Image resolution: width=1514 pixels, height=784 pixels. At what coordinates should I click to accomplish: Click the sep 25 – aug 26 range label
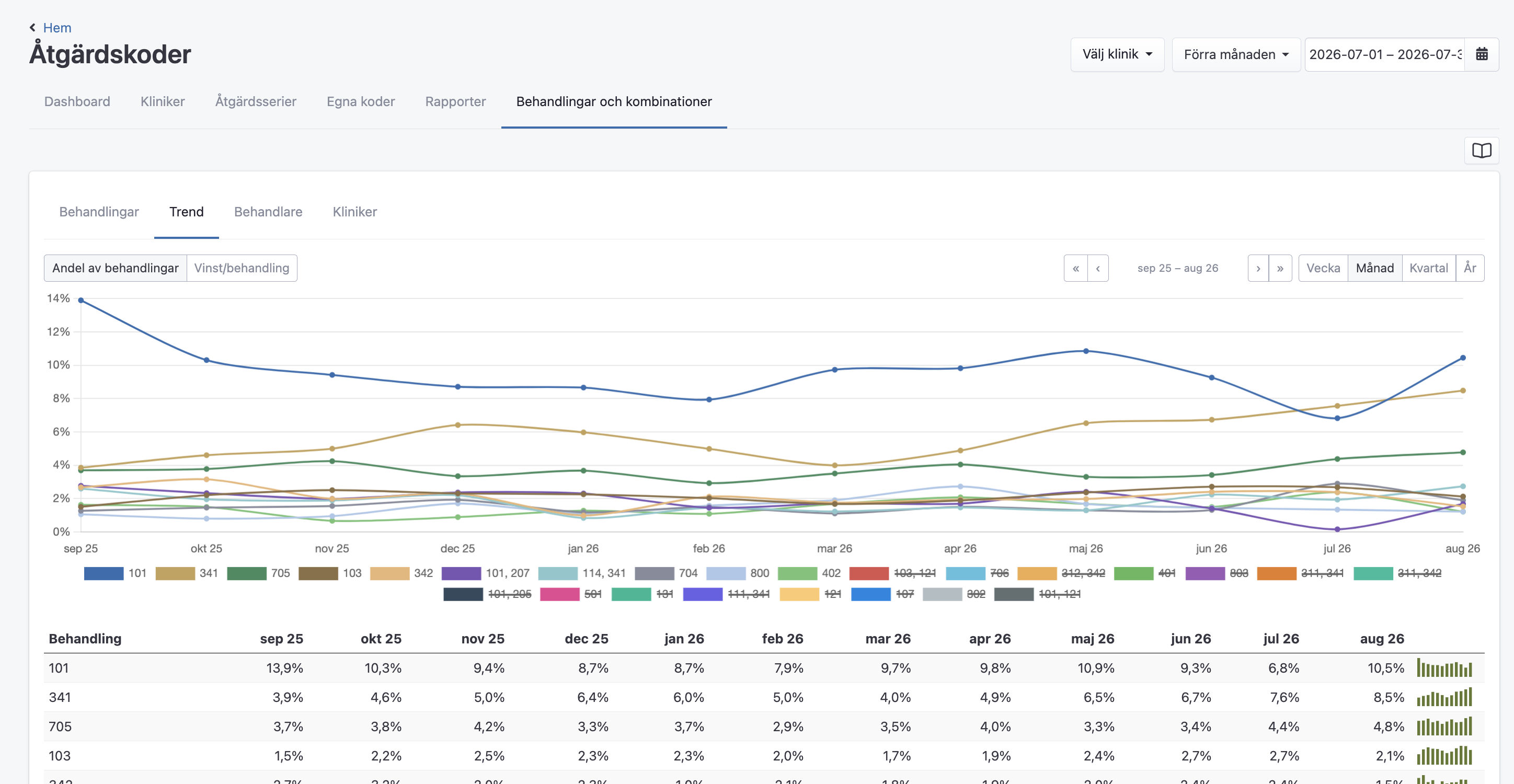click(x=1178, y=268)
